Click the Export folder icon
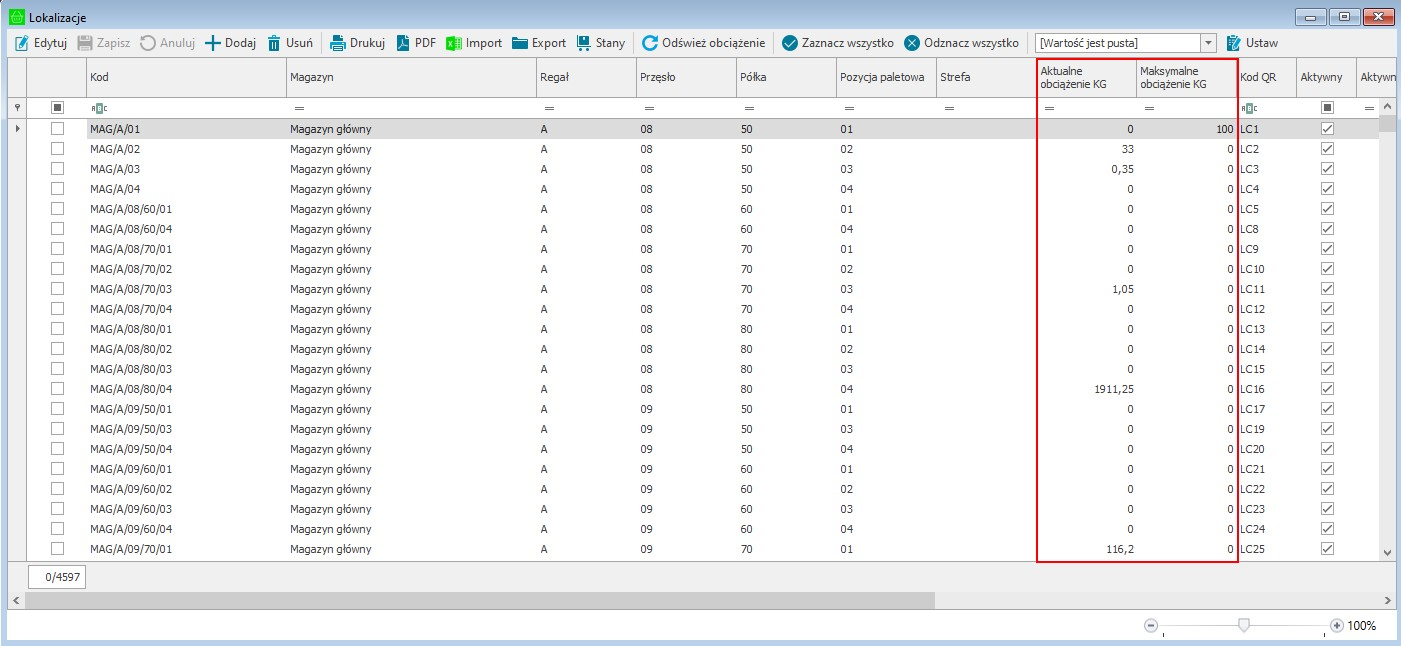 [520, 43]
